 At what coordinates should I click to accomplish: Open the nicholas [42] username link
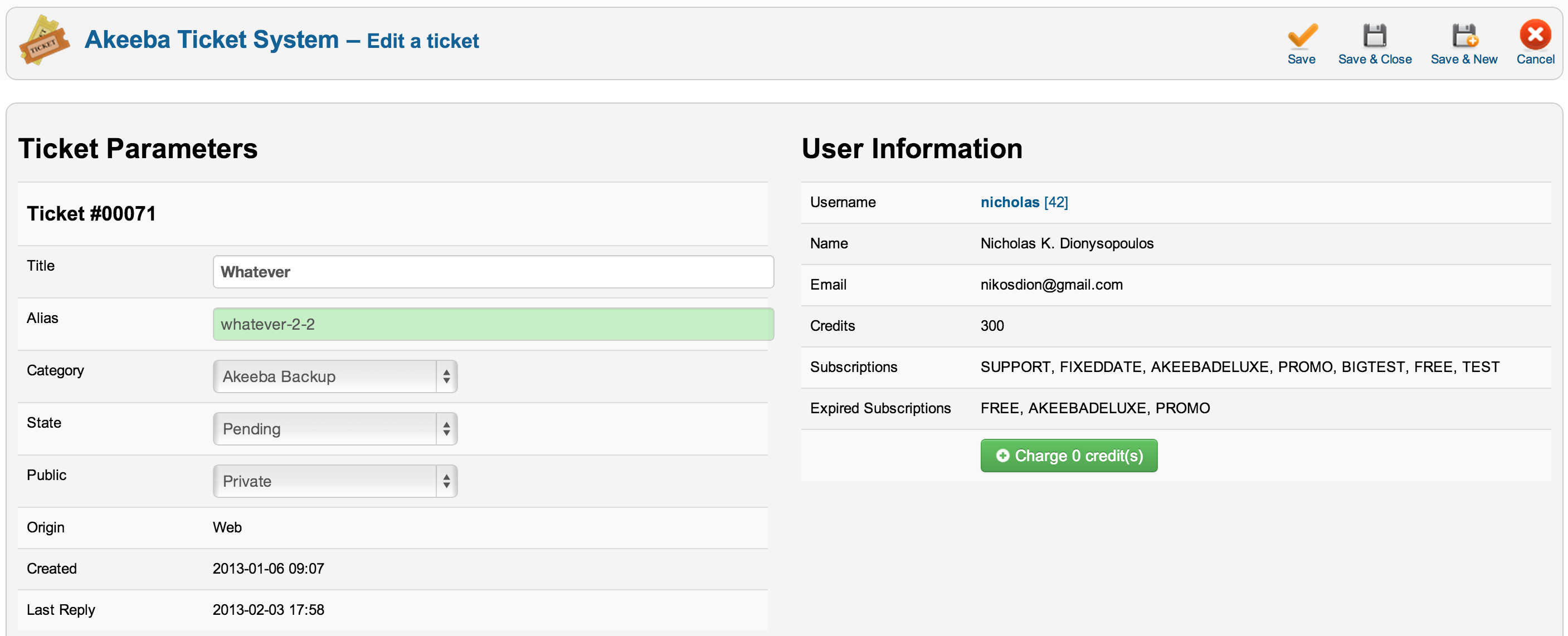(1024, 202)
